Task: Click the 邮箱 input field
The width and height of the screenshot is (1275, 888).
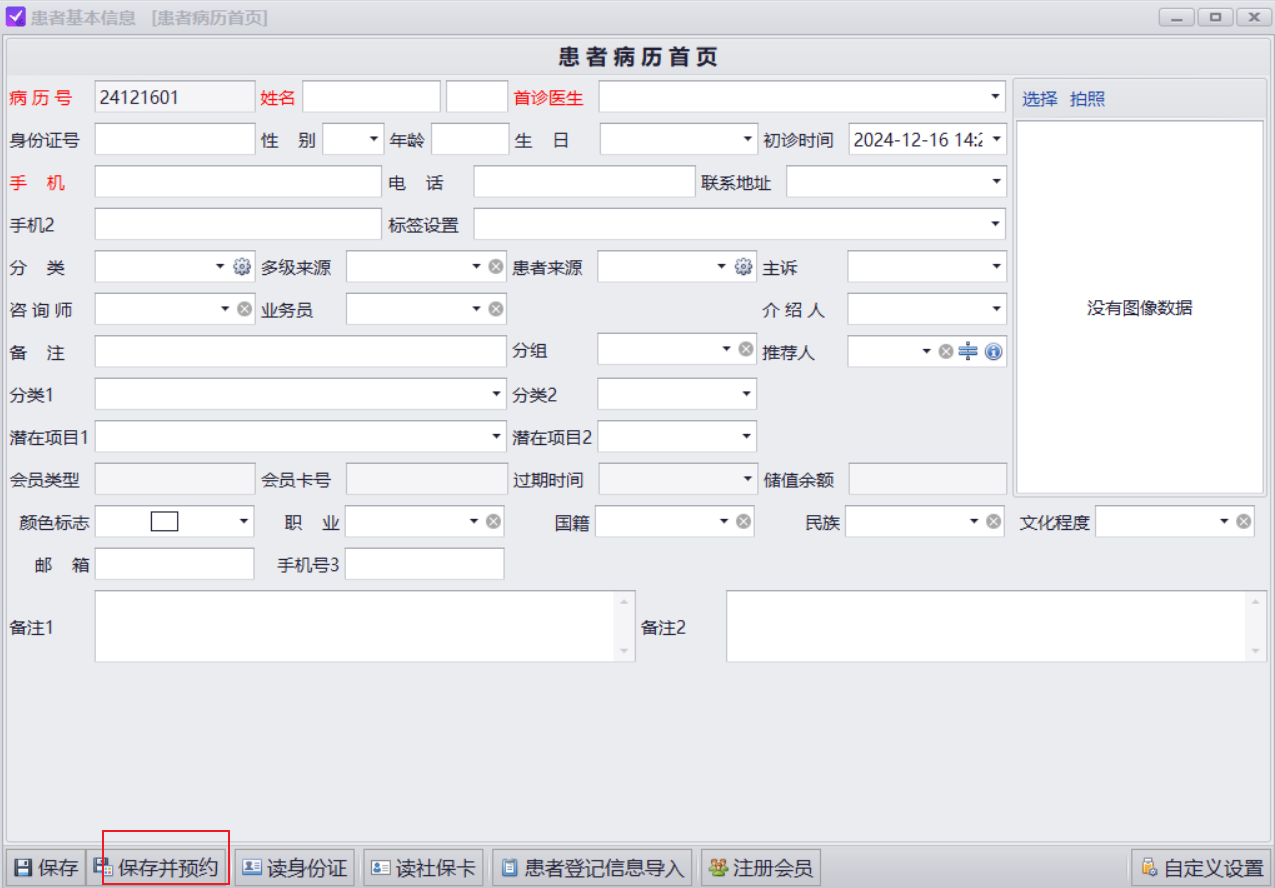Action: (175, 564)
